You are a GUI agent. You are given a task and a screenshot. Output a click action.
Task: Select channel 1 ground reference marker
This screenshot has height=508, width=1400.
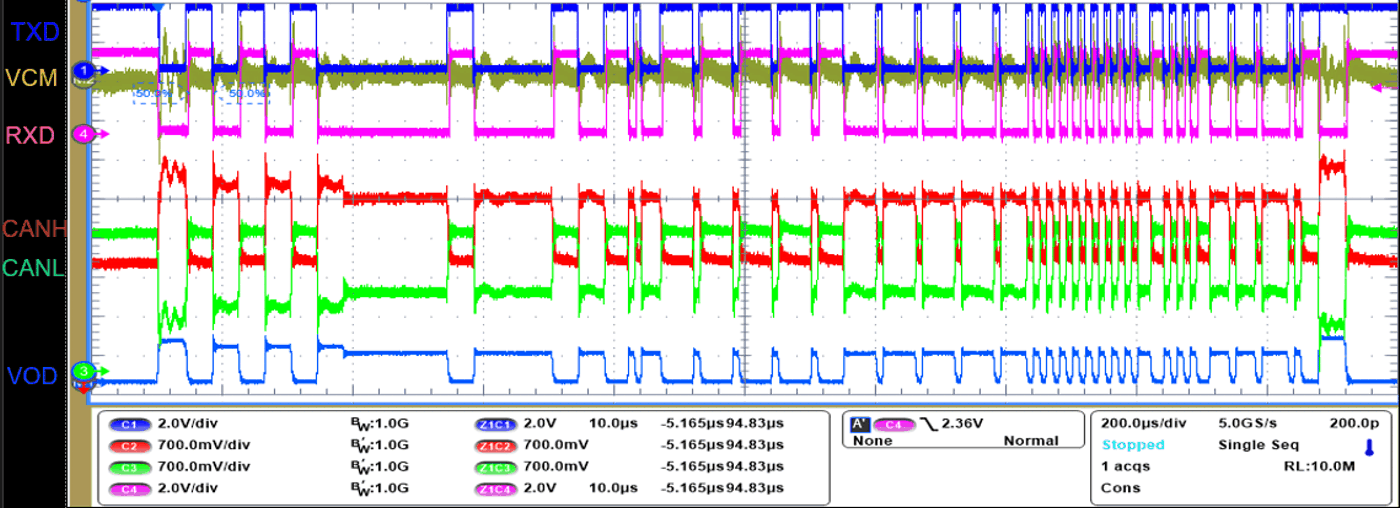pyautogui.click(x=85, y=70)
